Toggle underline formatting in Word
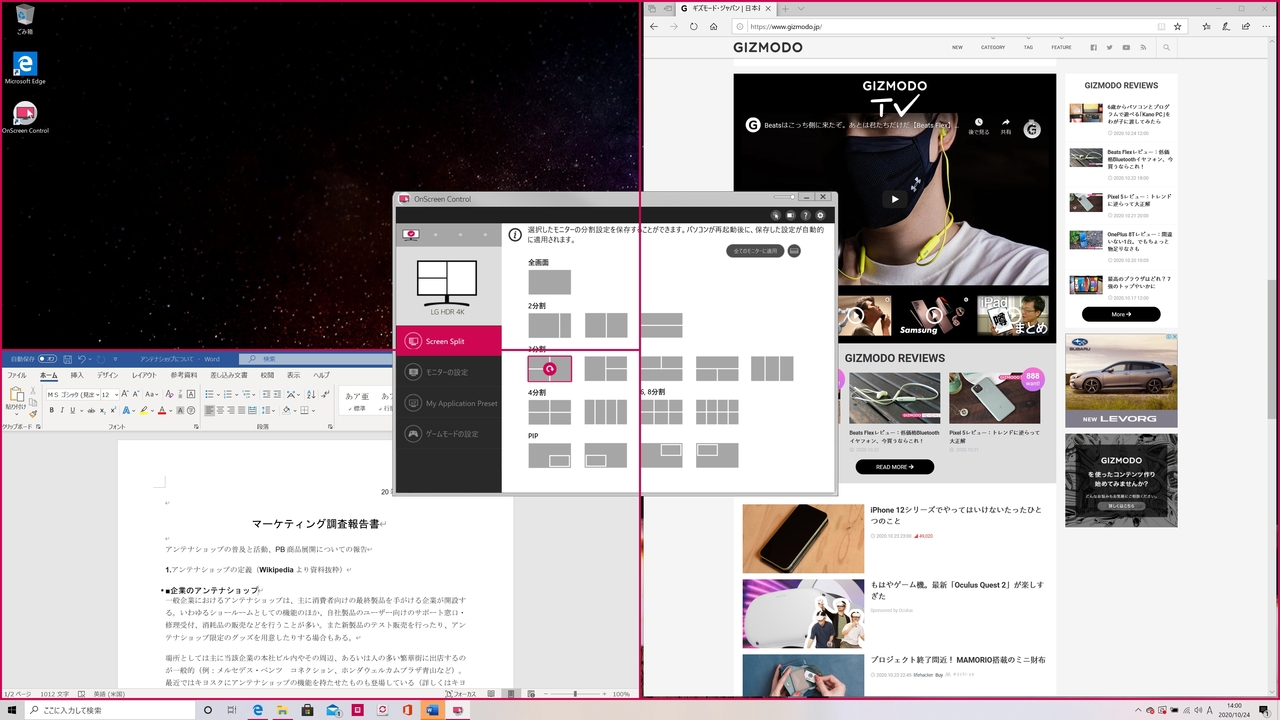Image resolution: width=1280 pixels, height=720 pixels. (72, 410)
